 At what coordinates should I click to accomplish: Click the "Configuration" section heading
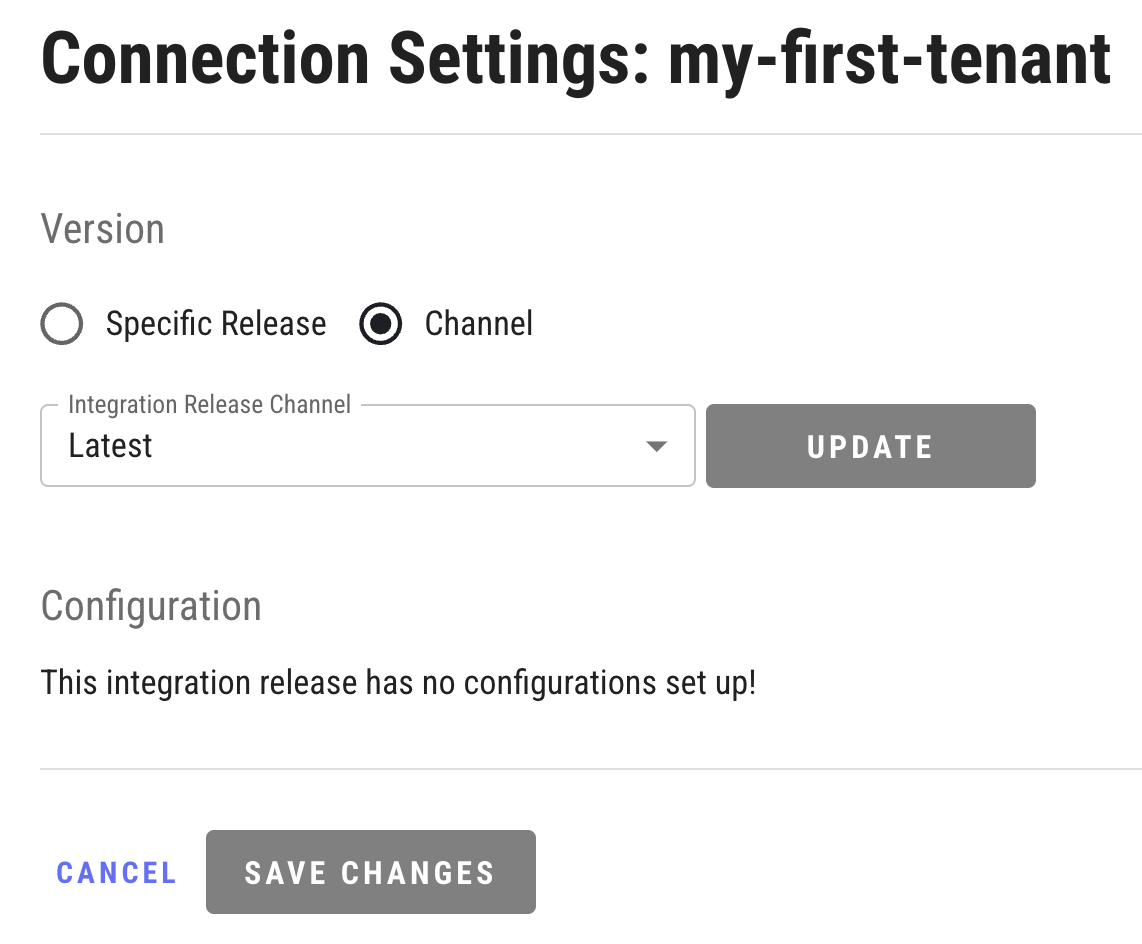coord(151,606)
